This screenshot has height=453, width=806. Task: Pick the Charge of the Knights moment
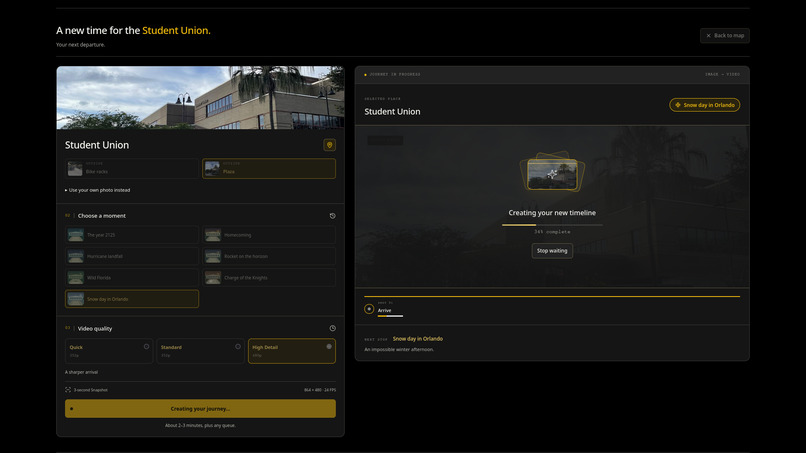269,278
